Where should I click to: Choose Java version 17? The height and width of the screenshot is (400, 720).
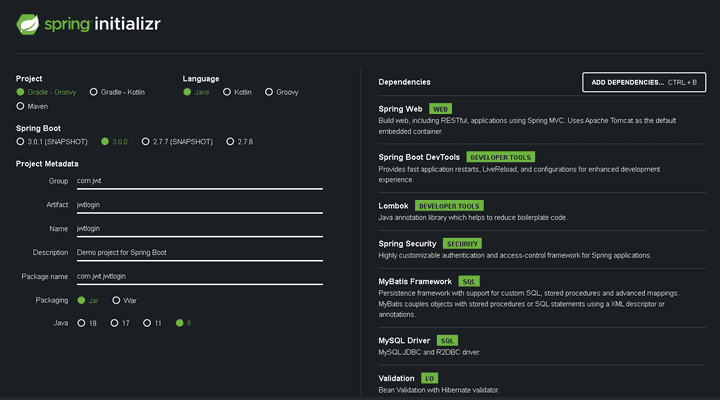coord(114,323)
